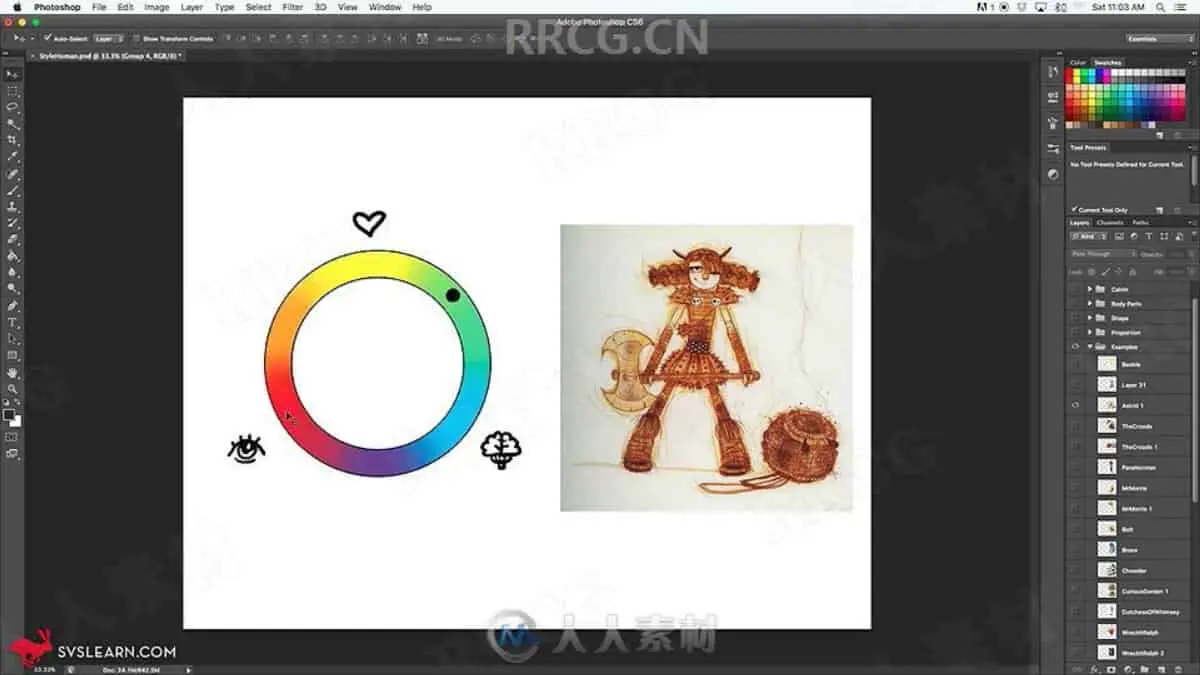Screen dimensions: 1200x675
Task: Select the Pen tool
Action: pyautogui.click(x=13, y=306)
